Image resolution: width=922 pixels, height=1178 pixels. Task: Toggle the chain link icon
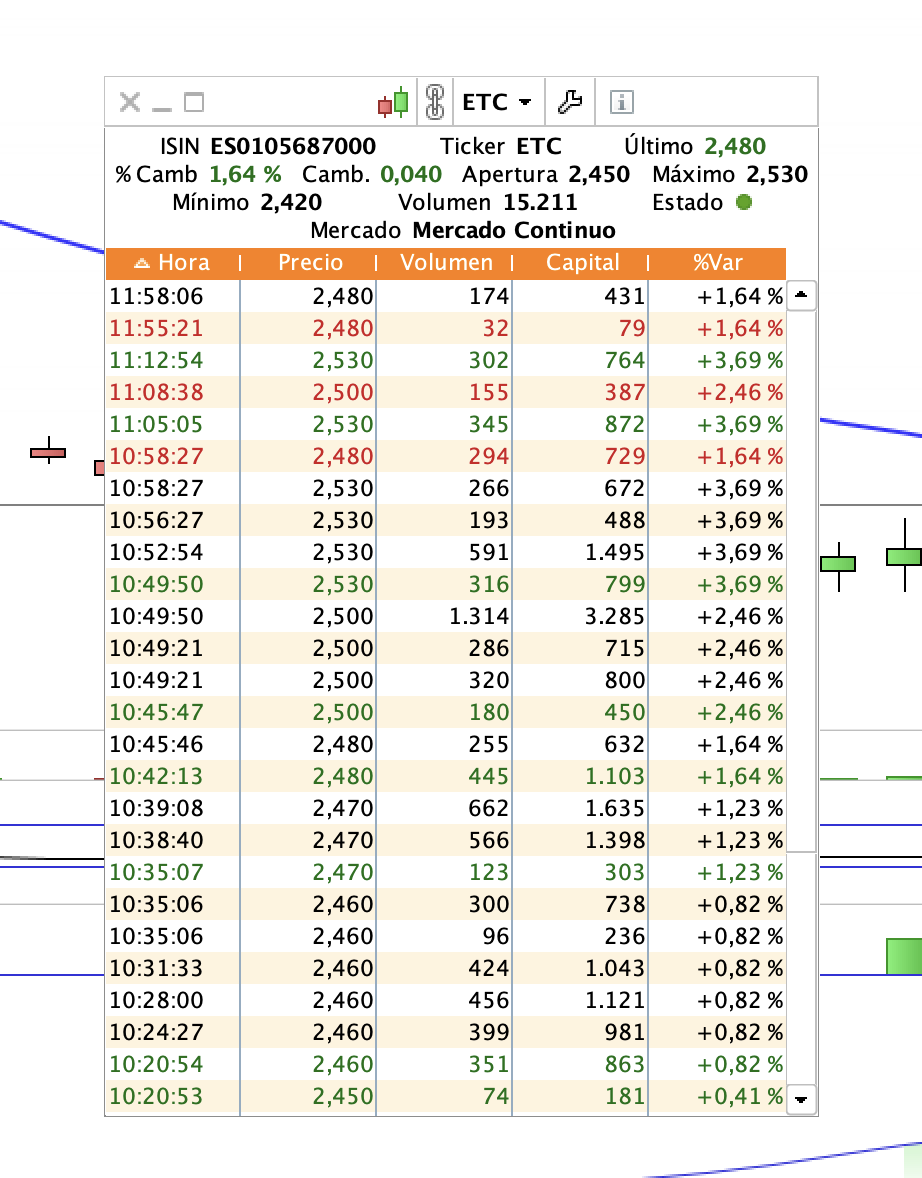point(434,102)
